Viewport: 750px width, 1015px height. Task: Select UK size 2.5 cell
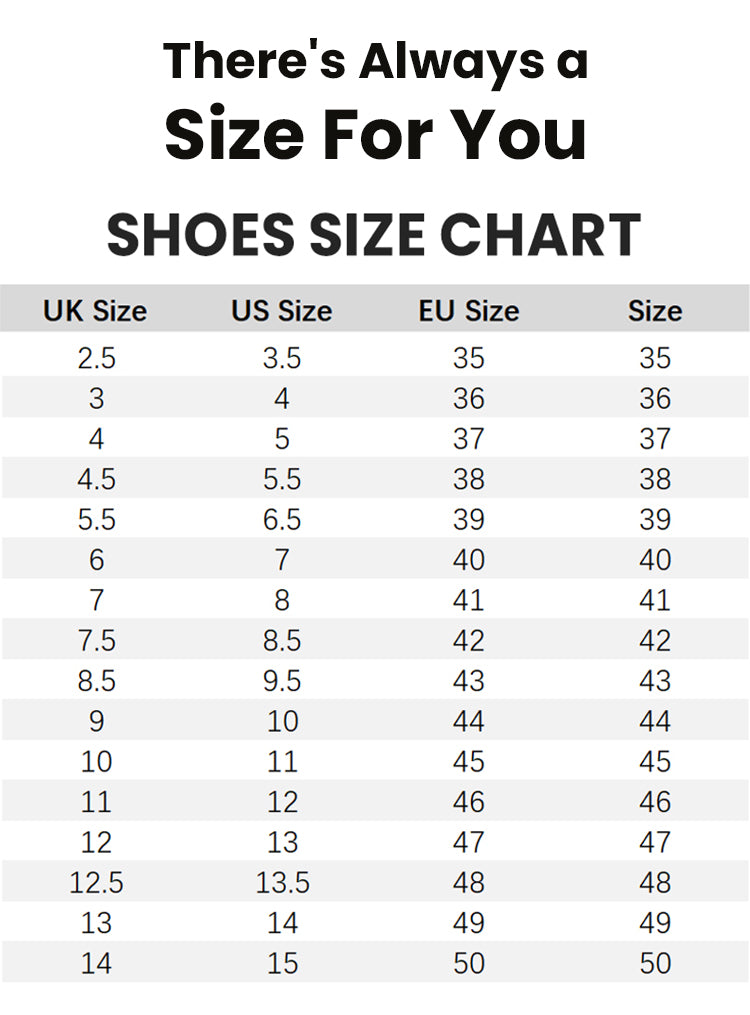[x=96, y=358]
